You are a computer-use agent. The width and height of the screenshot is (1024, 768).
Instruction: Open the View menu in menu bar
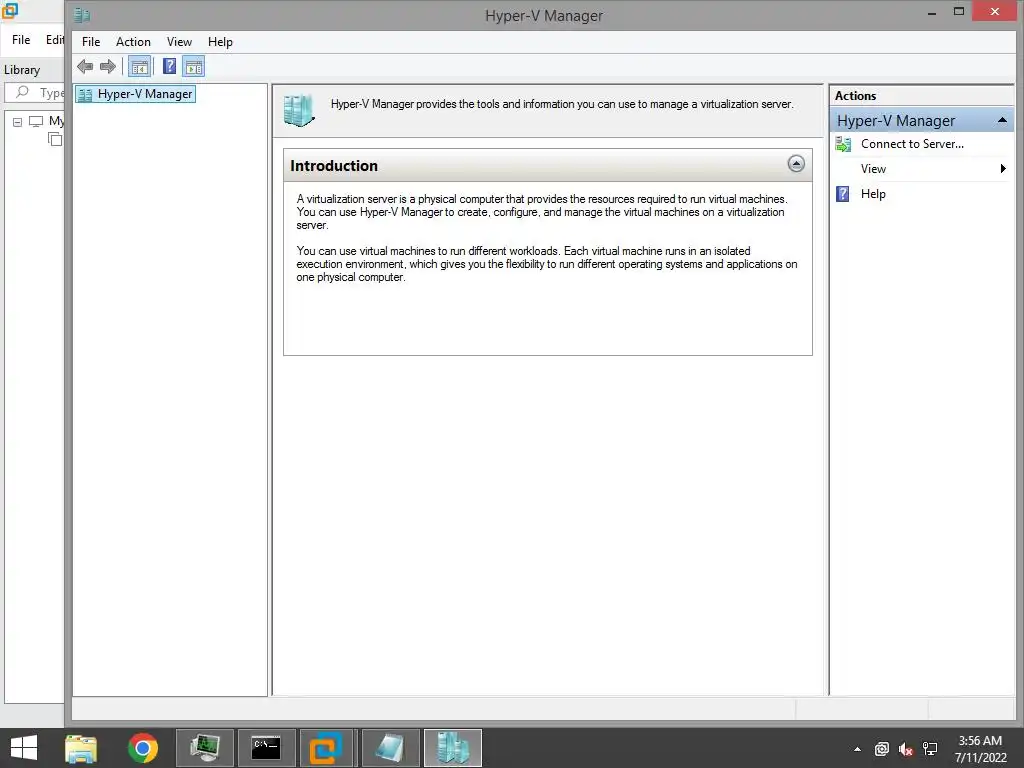179,42
